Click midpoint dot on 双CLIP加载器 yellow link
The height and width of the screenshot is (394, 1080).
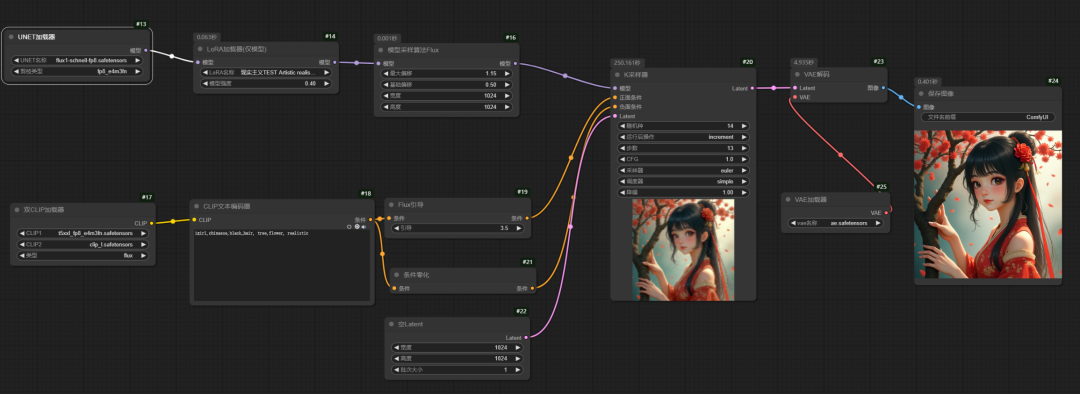pos(173,221)
